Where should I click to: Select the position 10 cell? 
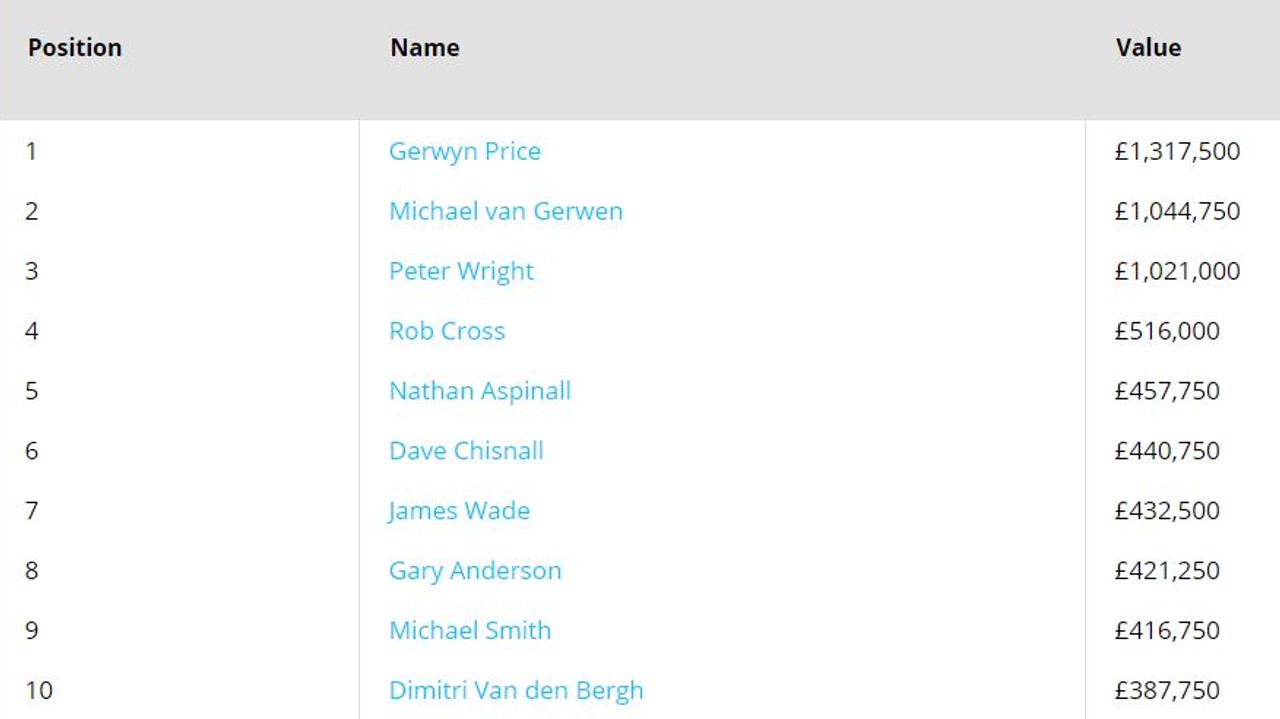(39, 691)
